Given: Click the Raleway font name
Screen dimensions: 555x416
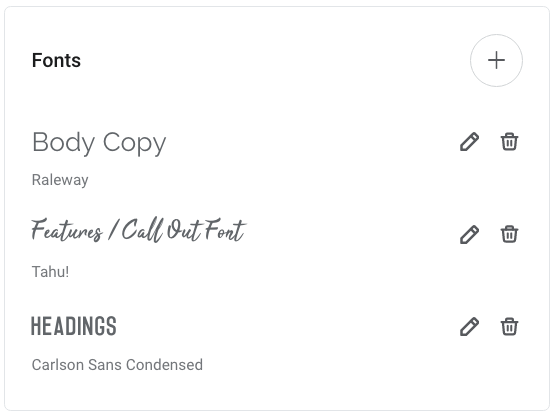Looking at the screenshot, I should click(x=60, y=180).
